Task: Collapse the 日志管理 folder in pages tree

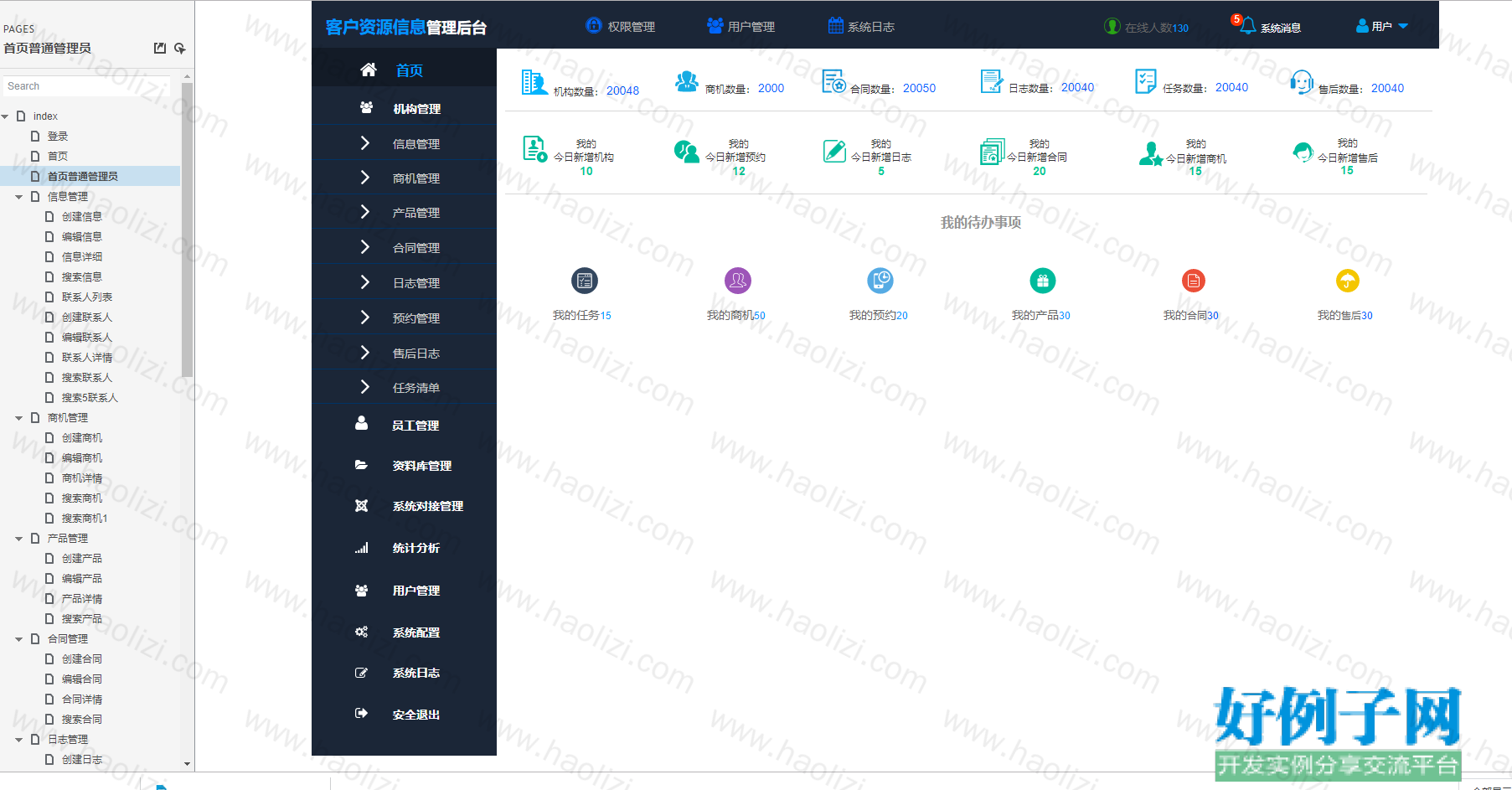Action: (19, 740)
